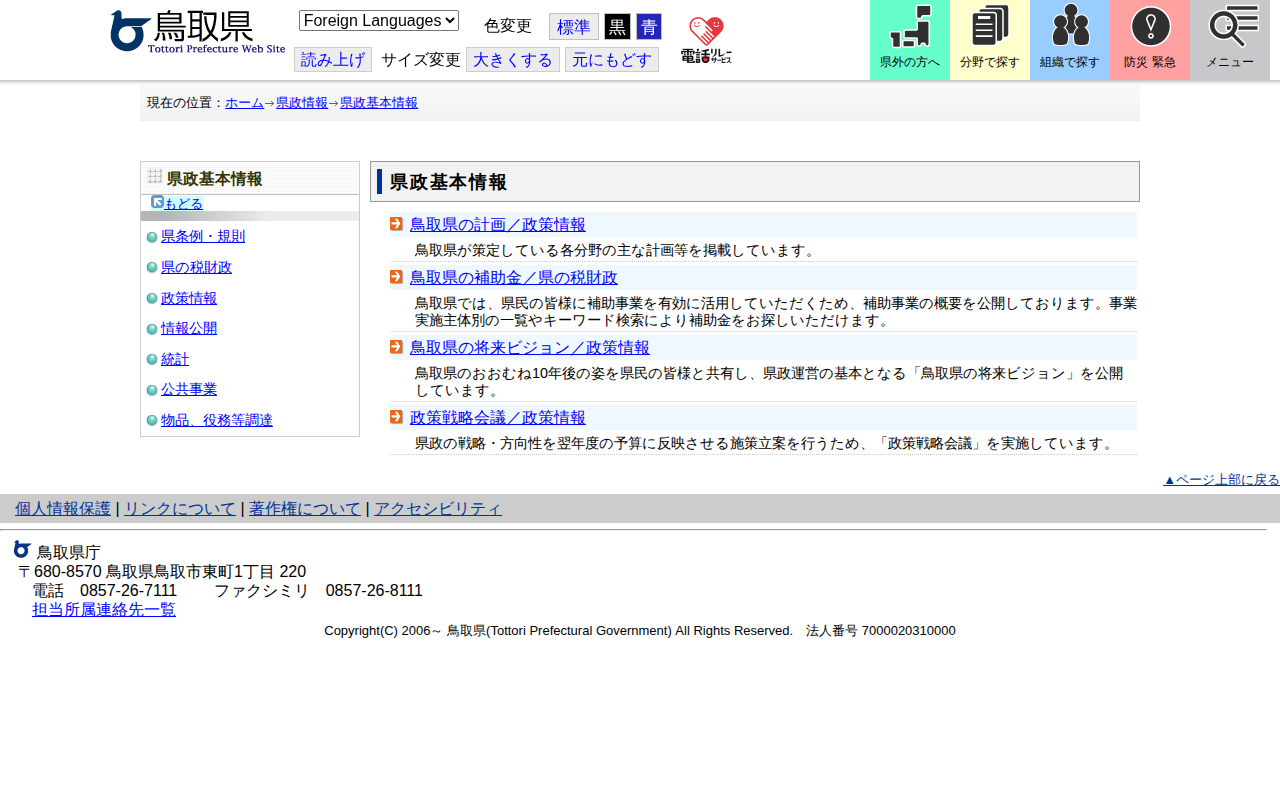Click the 分野で探す search icon

[x=989, y=40]
